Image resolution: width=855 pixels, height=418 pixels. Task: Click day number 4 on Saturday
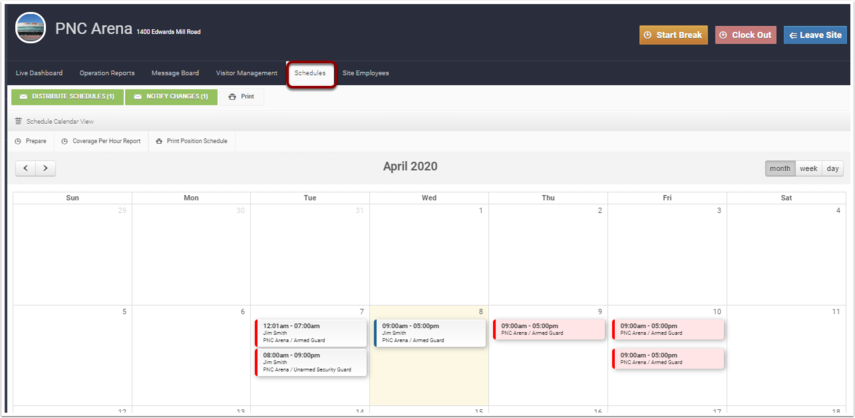(x=838, y=210)
